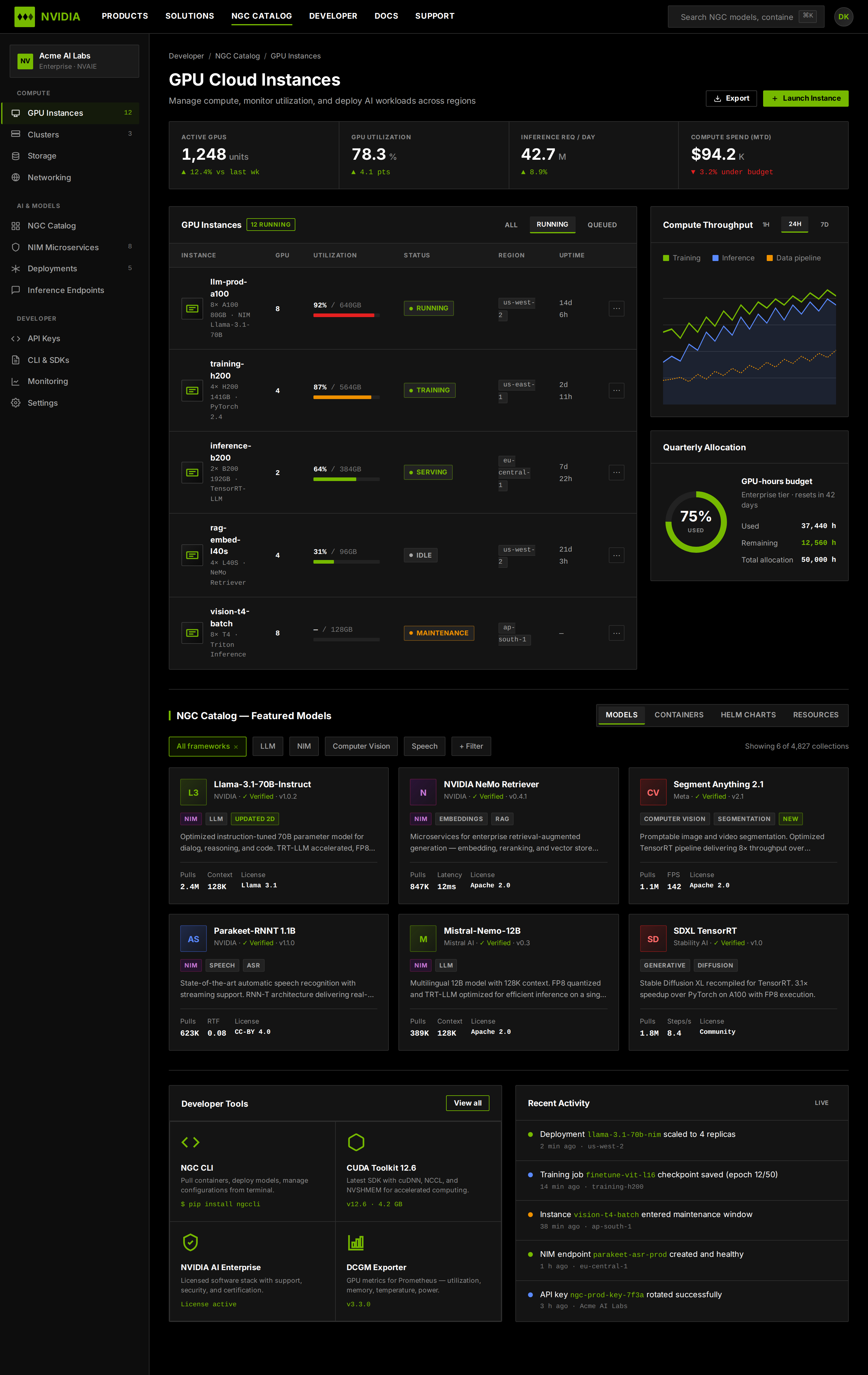Click NVIDIA AI Enterprise shield icon
This screenshot has height=1375, width=868.
point(190,1242)
